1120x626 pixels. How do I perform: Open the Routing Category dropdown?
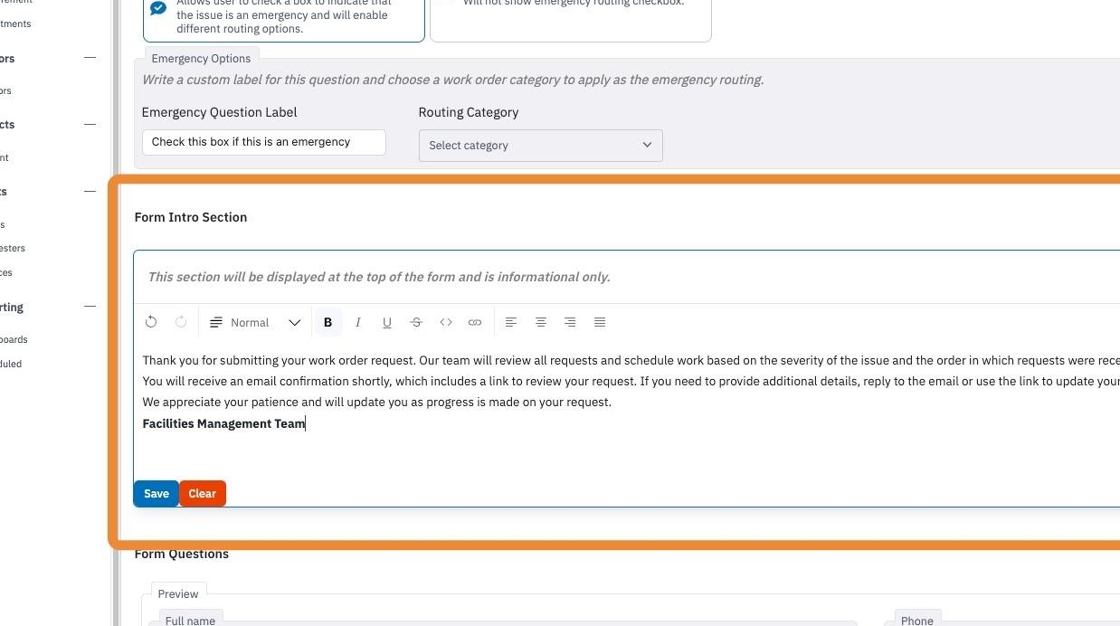click(x=541, y=145)
